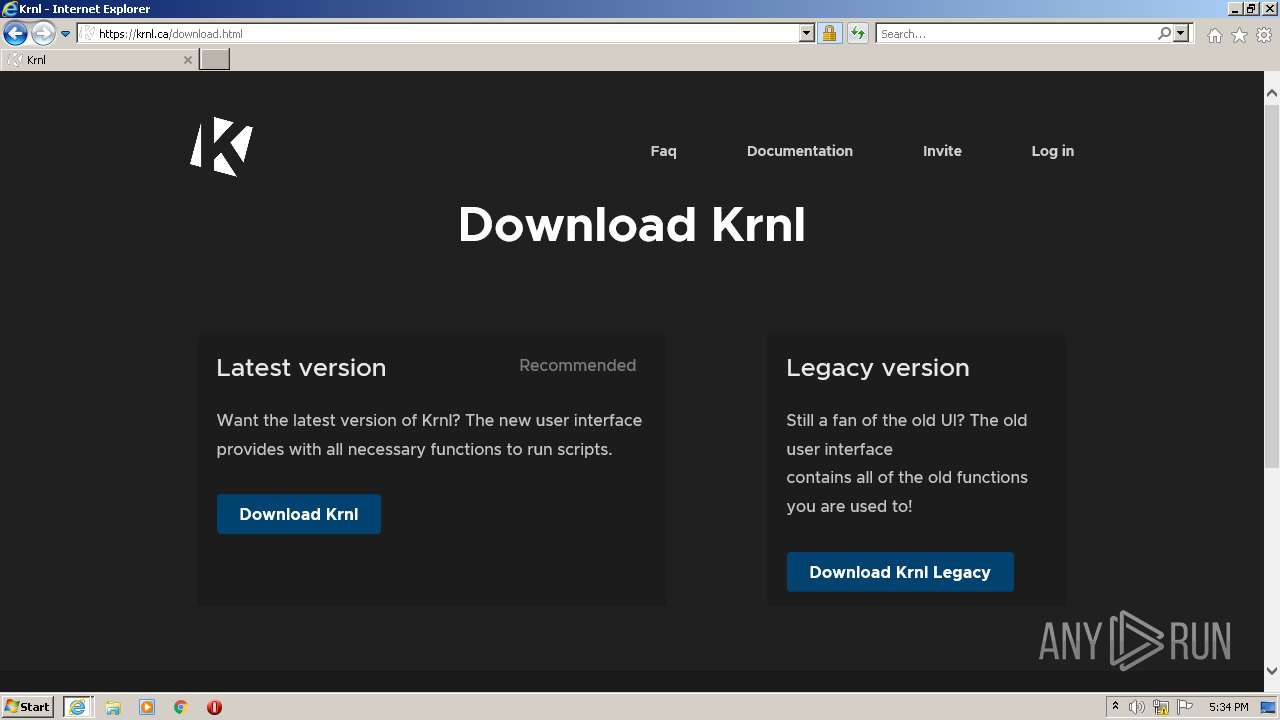This screenshot has width=1280, height=720.
Task: Open Favorites star icon
Action: [x=1239, y=35]
